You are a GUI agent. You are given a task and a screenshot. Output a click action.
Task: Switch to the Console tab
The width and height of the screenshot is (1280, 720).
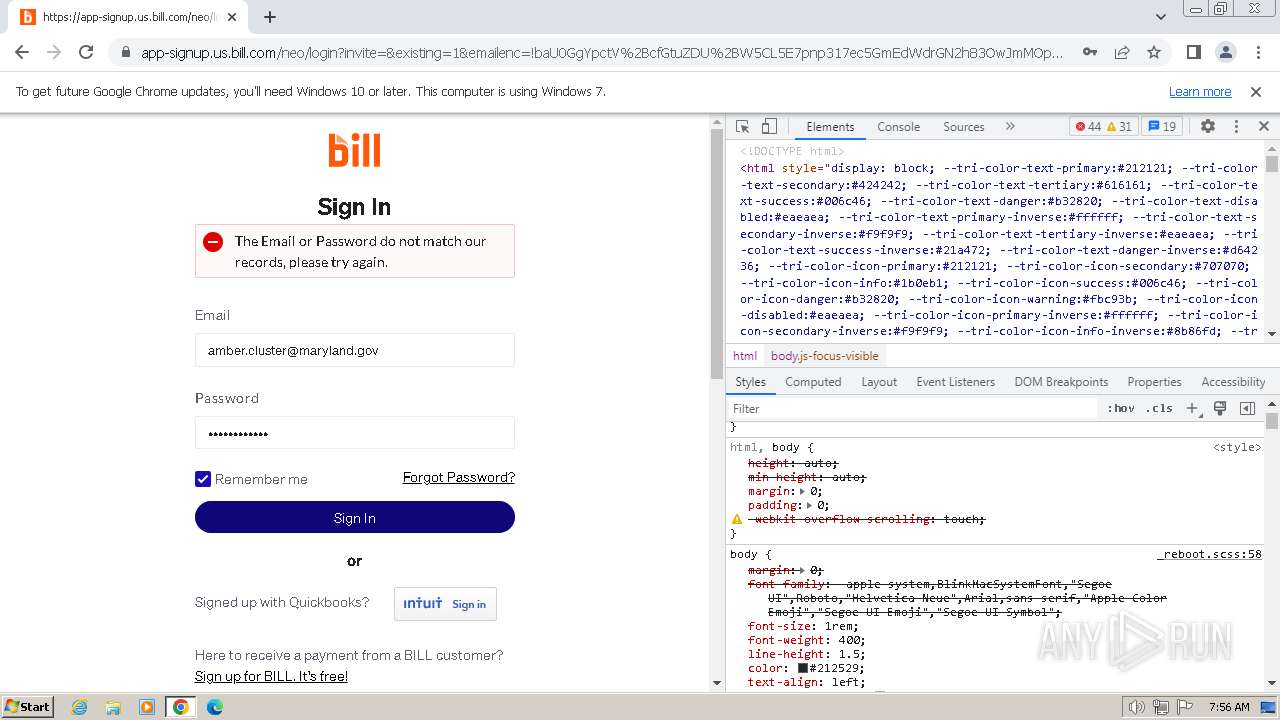tap(899, 126)
